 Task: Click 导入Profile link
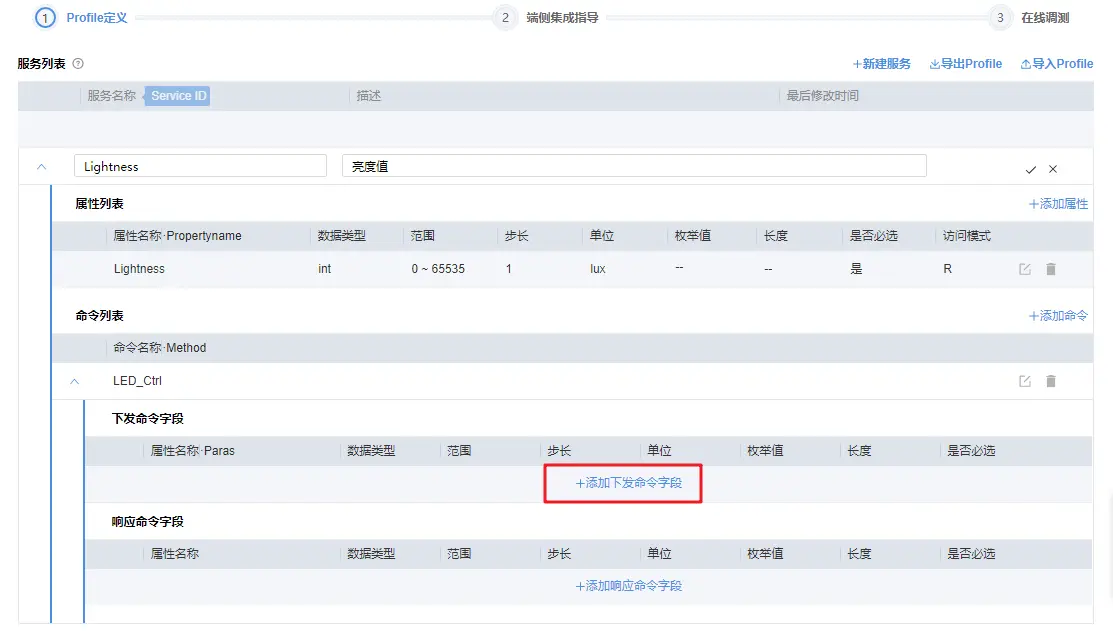(x=1057, y=64)
